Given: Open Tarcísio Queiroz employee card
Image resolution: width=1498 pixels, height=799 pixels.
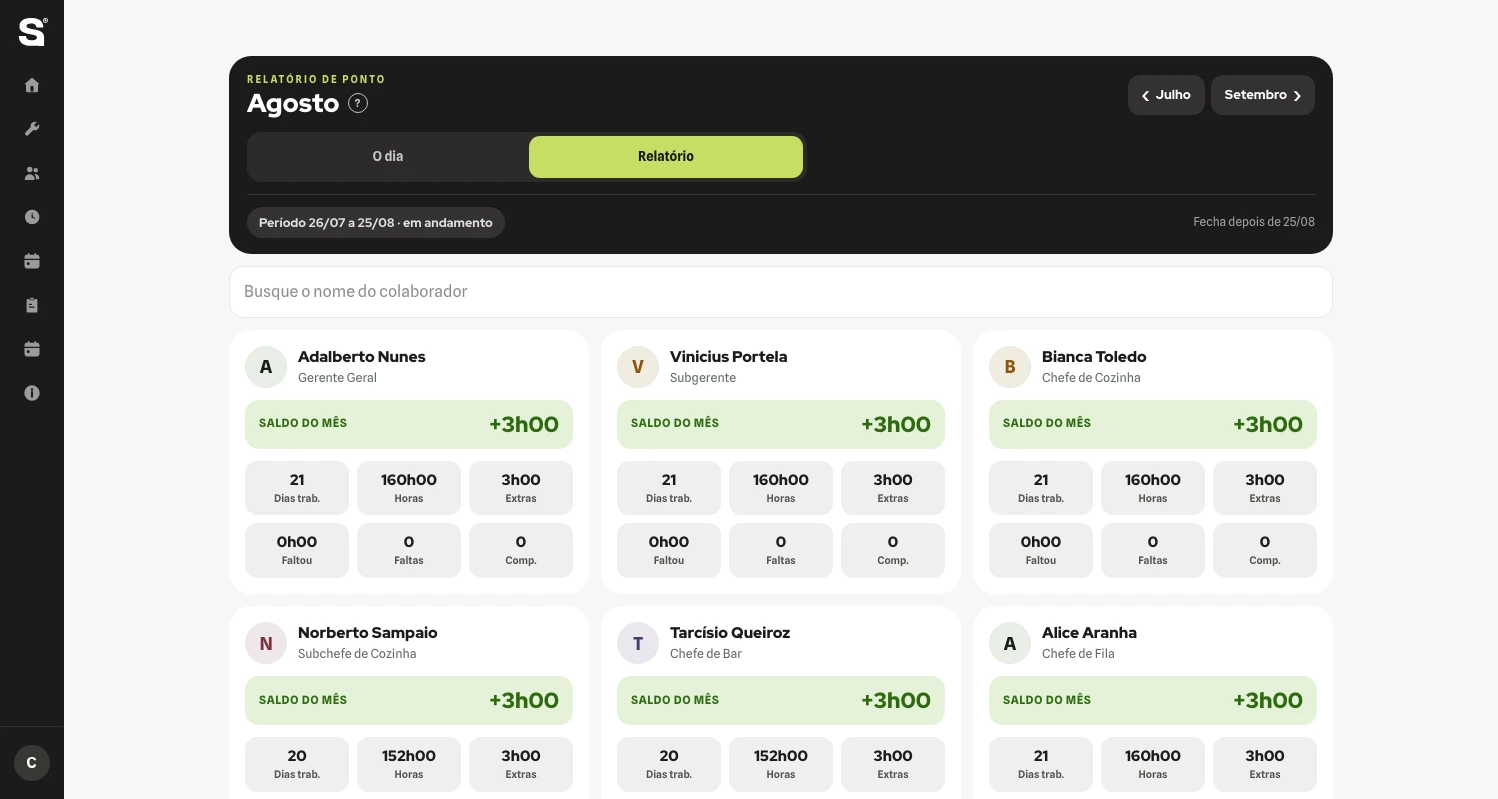Looking at the screenshot, I should click(x=781, y=702).
